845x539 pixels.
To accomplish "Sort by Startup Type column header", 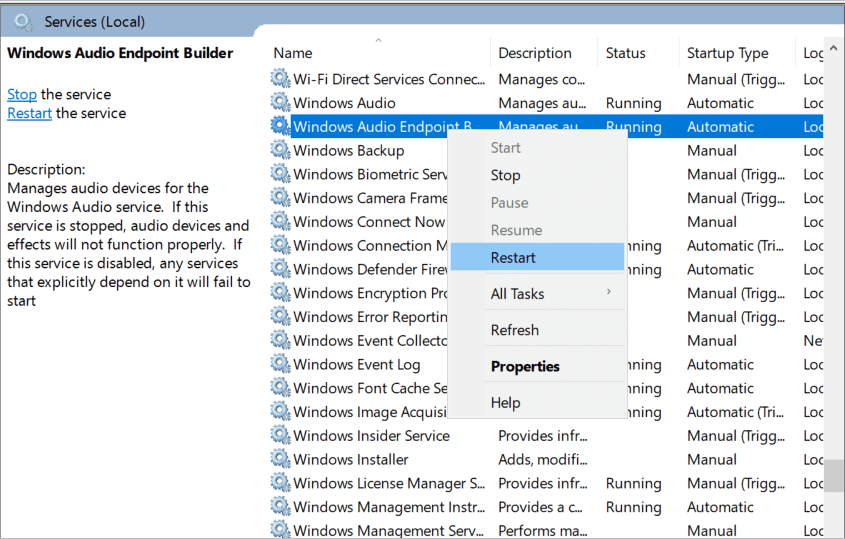I will (737, 53).
